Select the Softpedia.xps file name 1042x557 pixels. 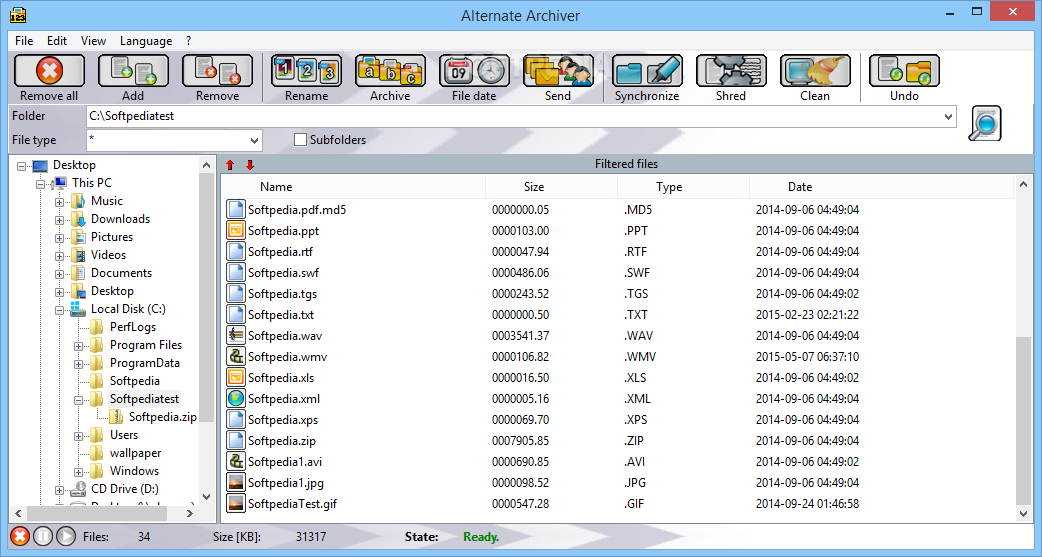click(282, 420)
